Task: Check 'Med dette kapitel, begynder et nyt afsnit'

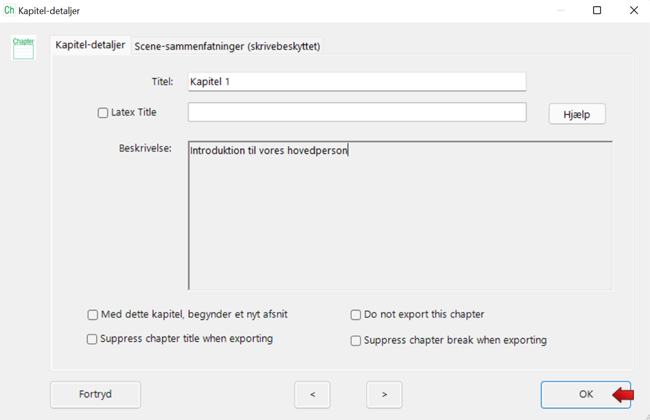Action: point(93,314)
